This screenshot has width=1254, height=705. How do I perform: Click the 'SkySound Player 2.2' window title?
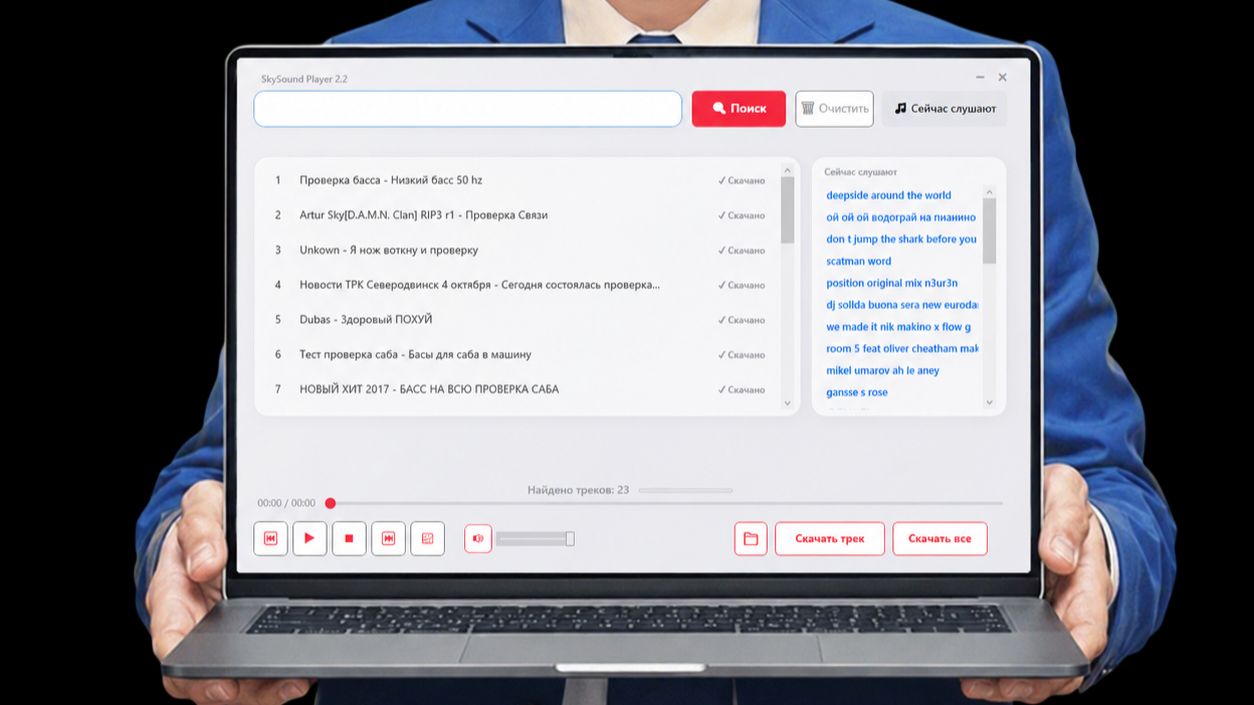click(304, 79)
